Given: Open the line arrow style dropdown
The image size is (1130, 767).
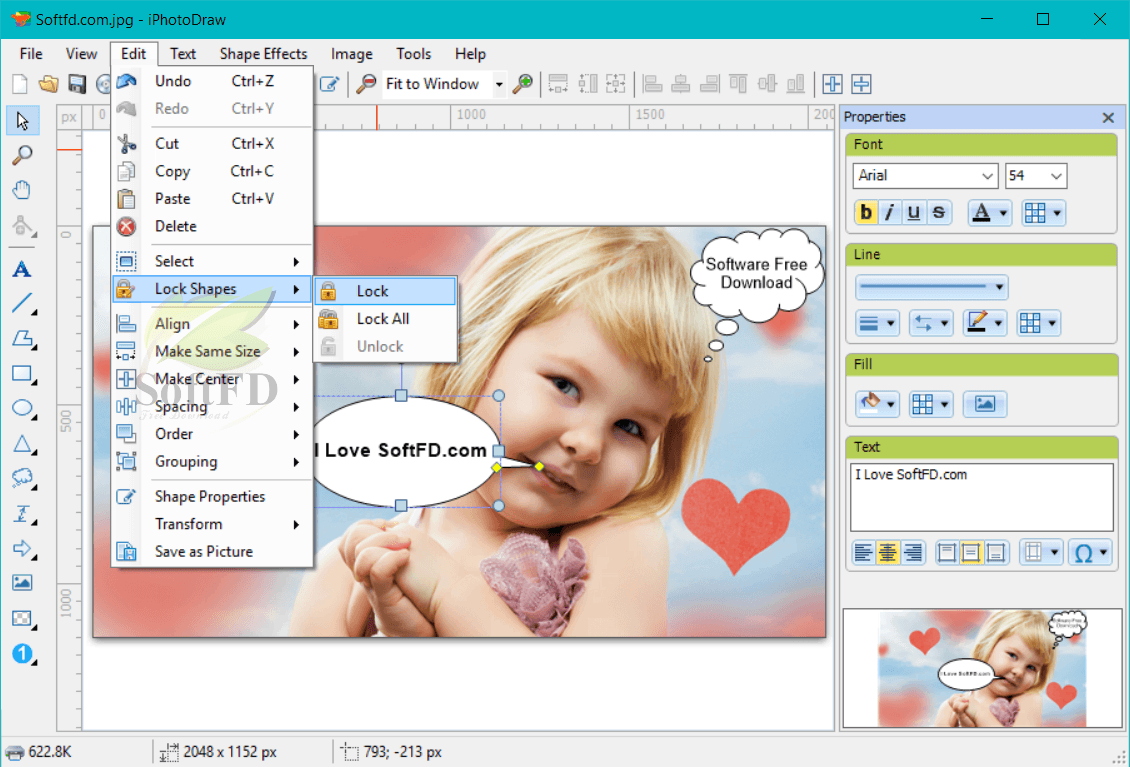Looking at the screenshot, I should (930, 323).
